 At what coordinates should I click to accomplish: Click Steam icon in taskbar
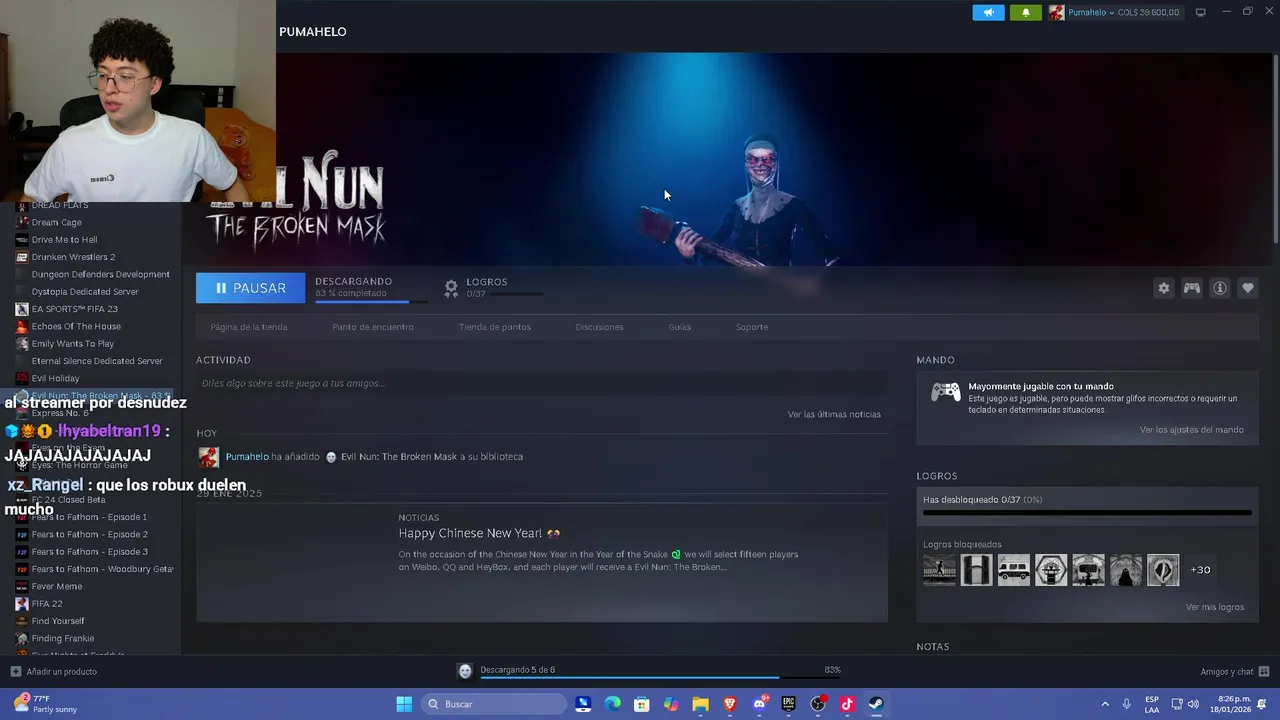pos(876,704)
